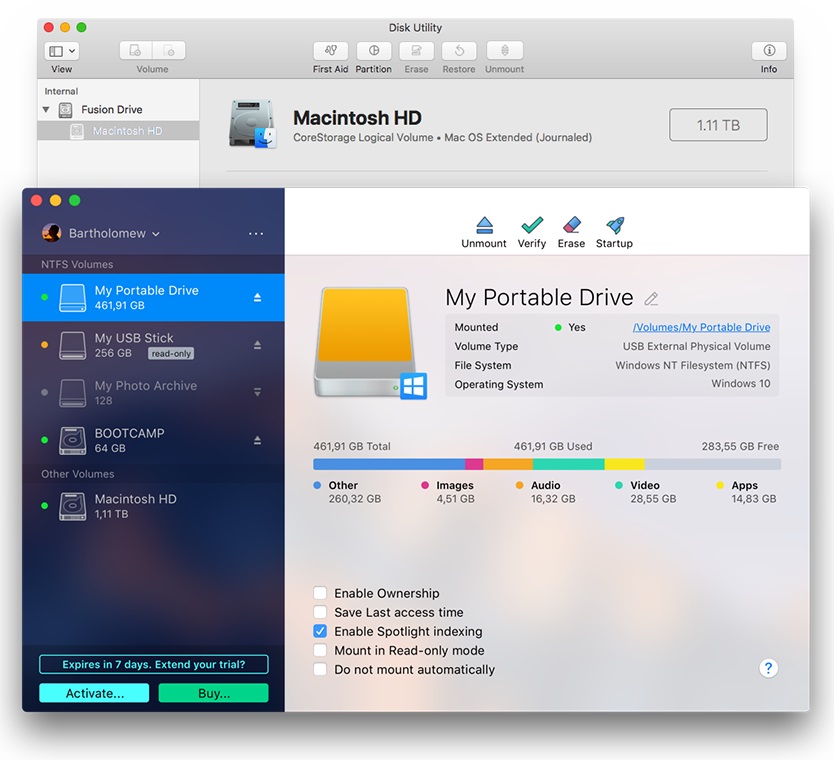Select My USB Stick volume
This screenshot has height=760, width=834.
tap(153, 345)
